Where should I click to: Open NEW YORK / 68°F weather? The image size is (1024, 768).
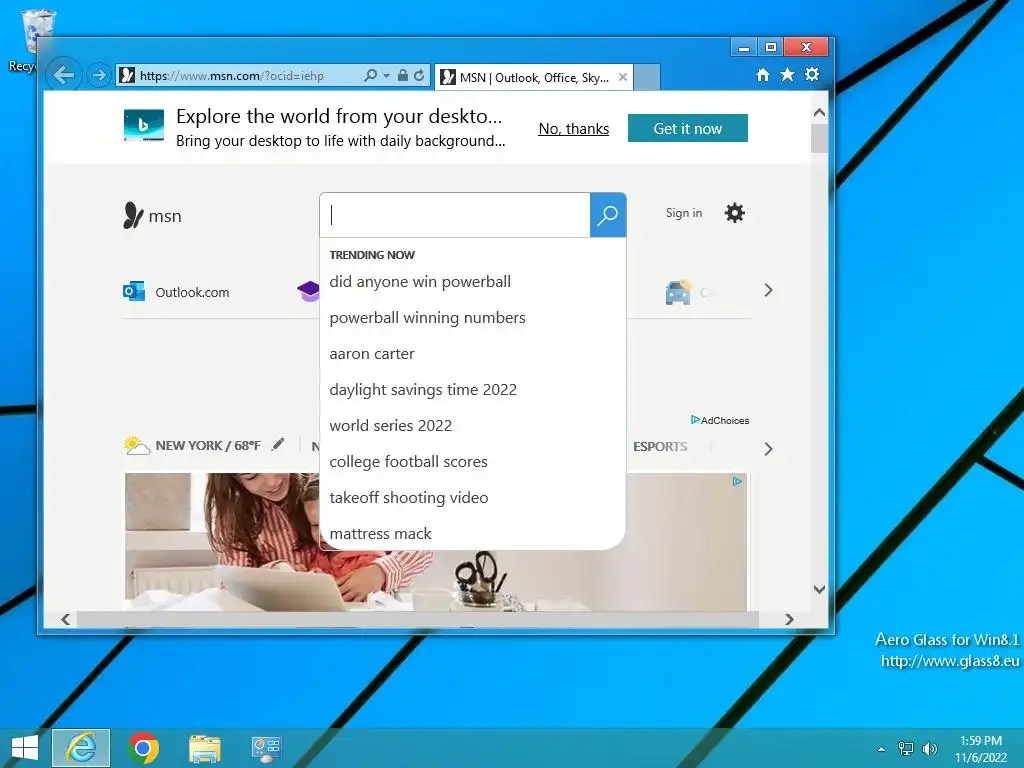[208, 446]
